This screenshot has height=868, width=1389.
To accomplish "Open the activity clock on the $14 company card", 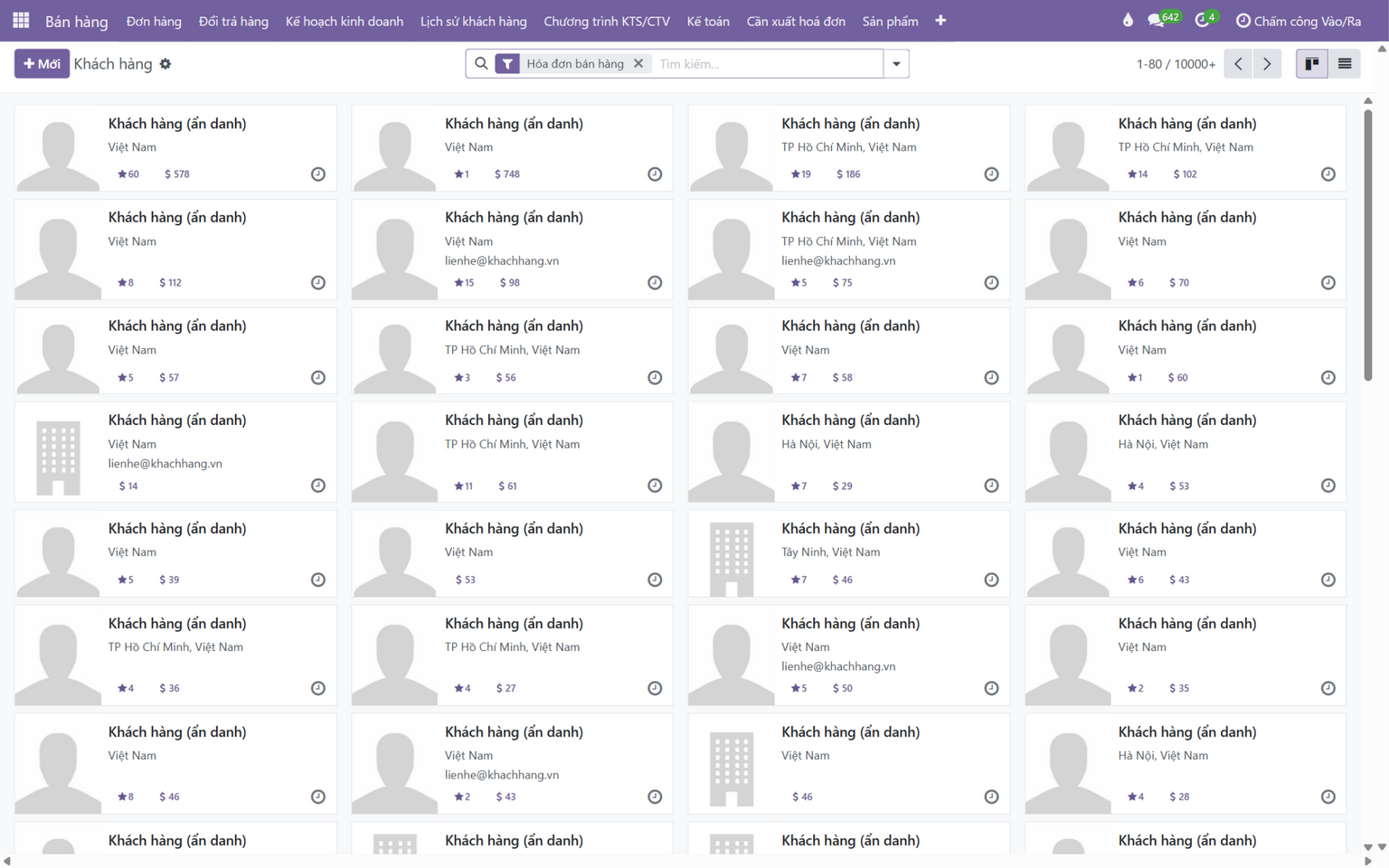I will (318, 486).
